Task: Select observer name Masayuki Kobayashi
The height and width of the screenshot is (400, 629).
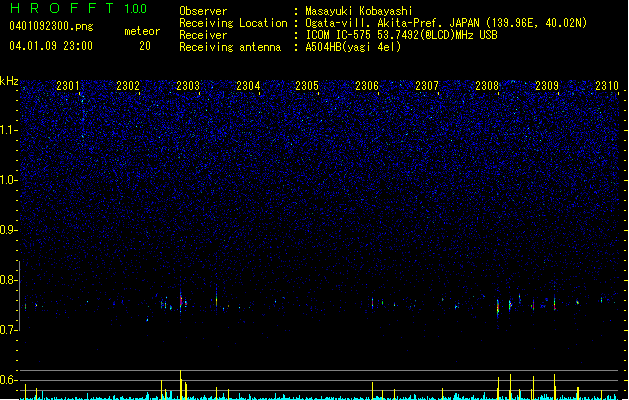Action: point(359,11)
